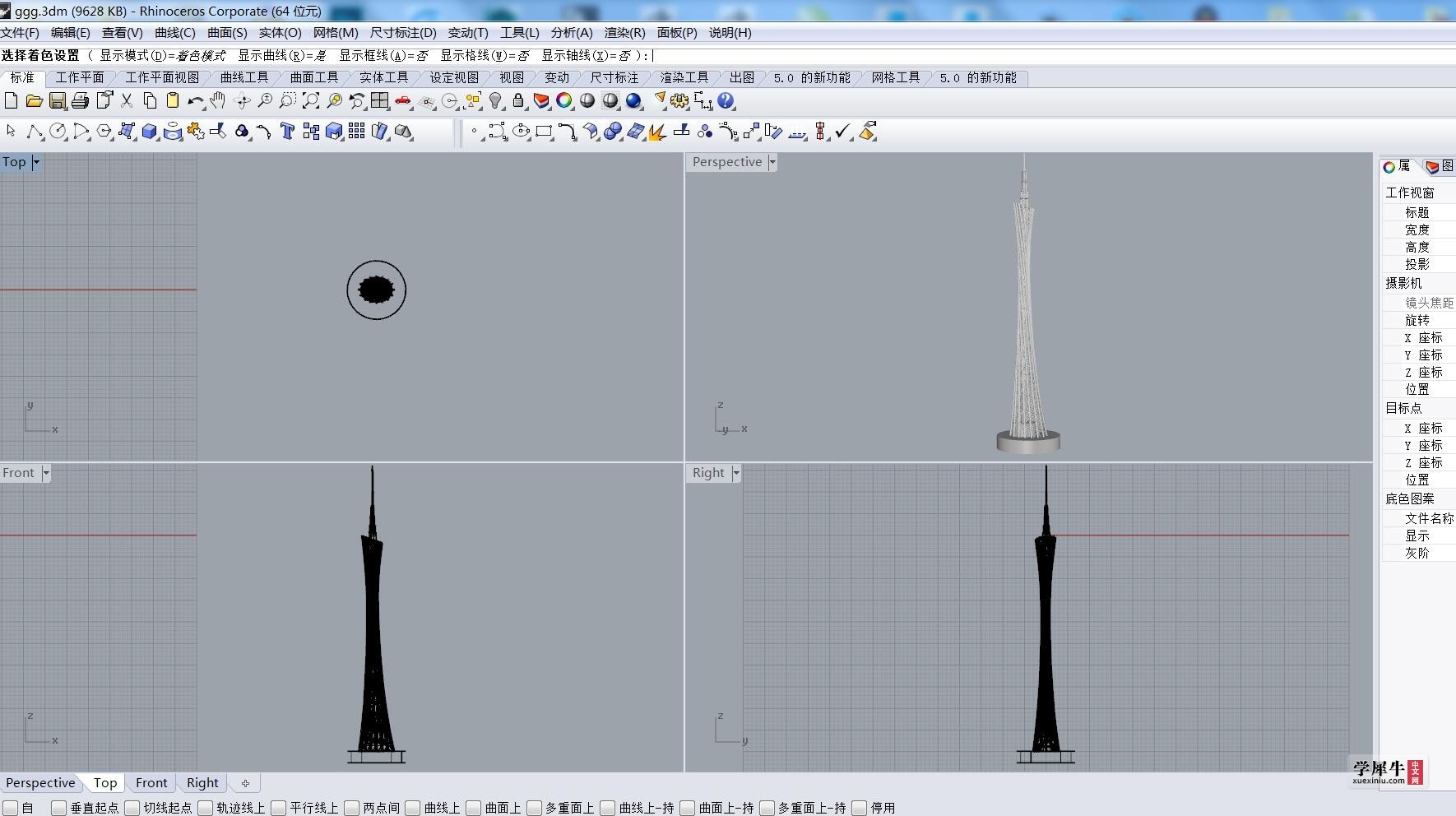Click the 镜头焦距 property row

1419,303
